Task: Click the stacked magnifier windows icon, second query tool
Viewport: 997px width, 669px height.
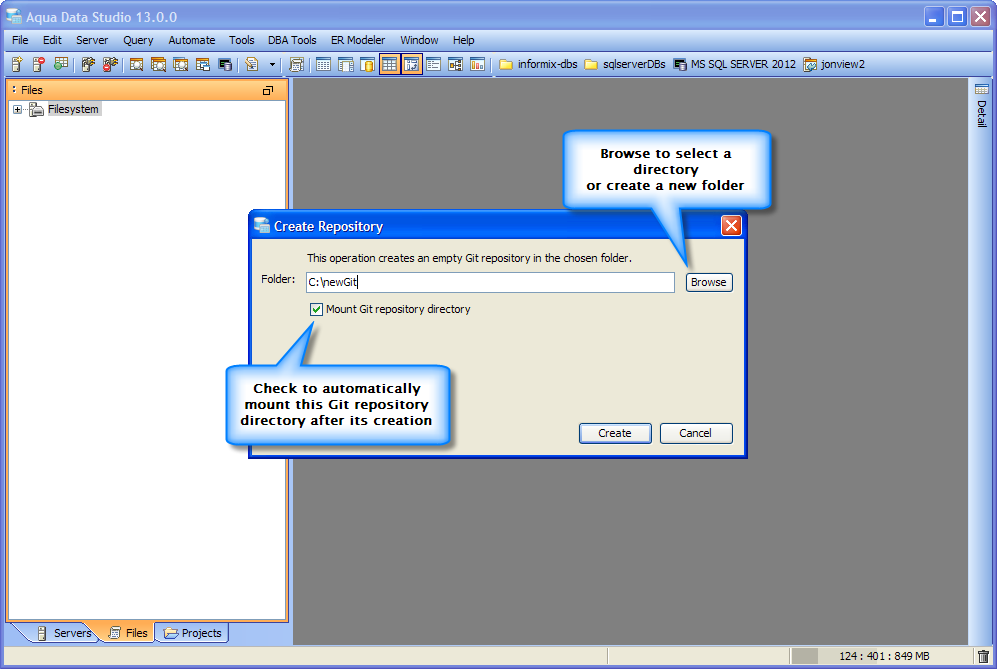Action: [x=158, y=64]
